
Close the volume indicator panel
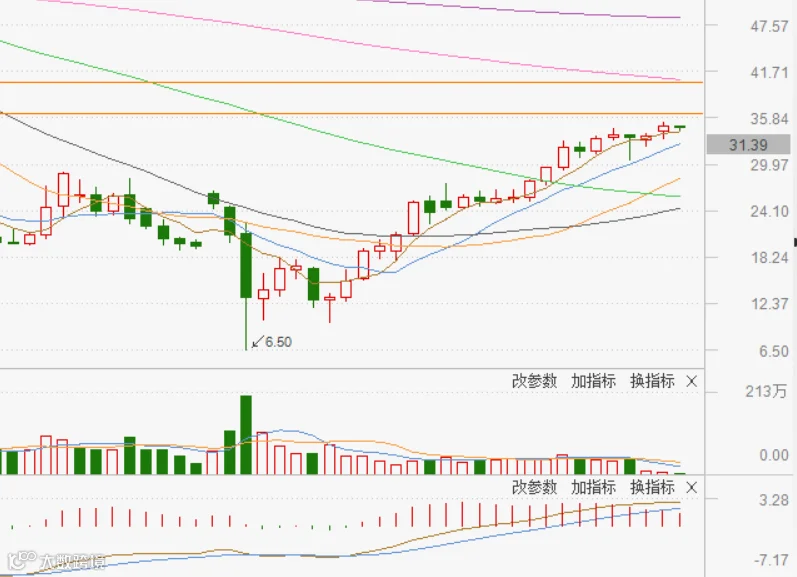click(691, 381)
